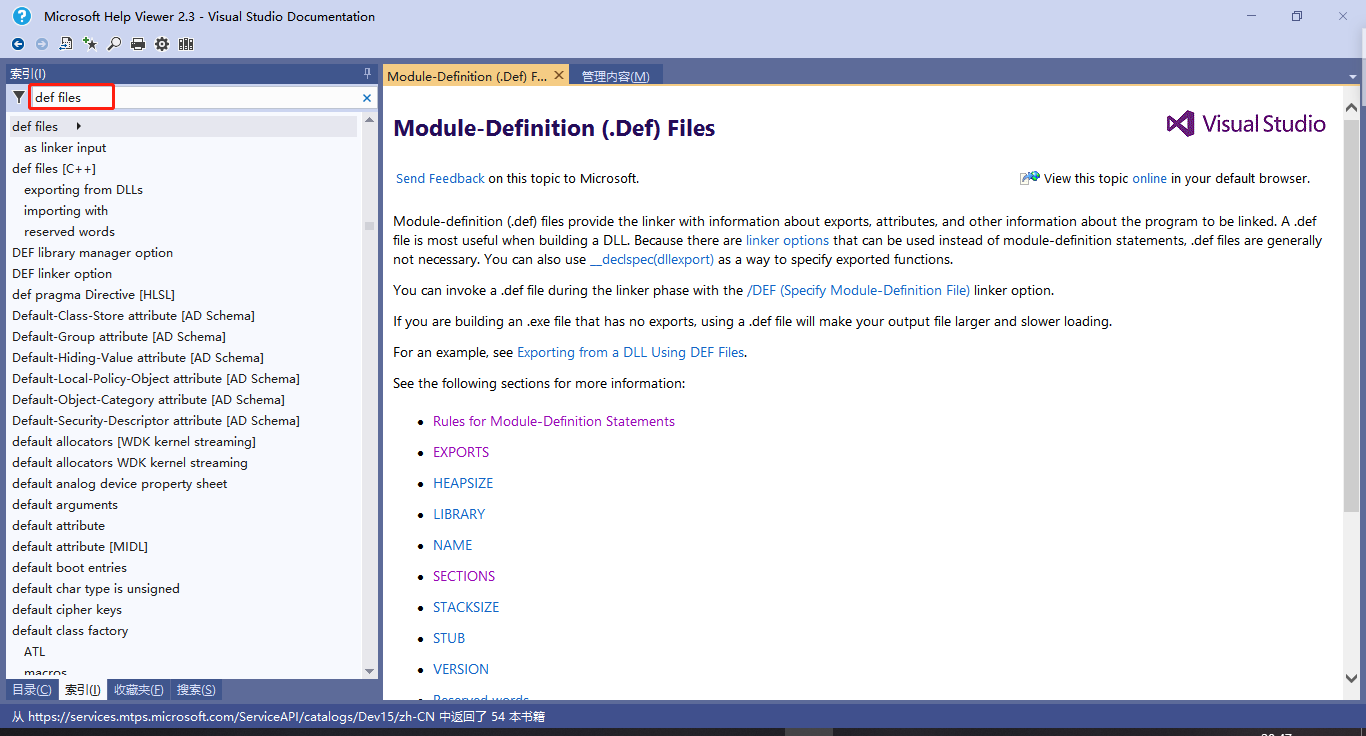Select 'default class factory' index entry
Screen dimensions: 1366x736
(70, 630)
